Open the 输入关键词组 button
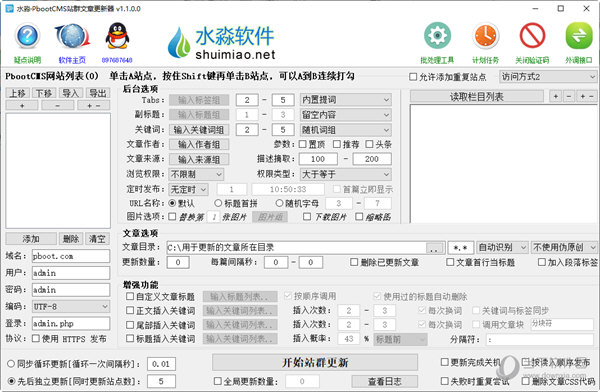600x392 pixels. 199,130
